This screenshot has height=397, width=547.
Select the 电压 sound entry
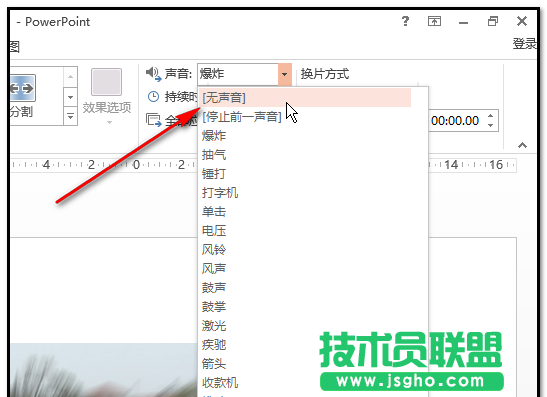[305, 230]
